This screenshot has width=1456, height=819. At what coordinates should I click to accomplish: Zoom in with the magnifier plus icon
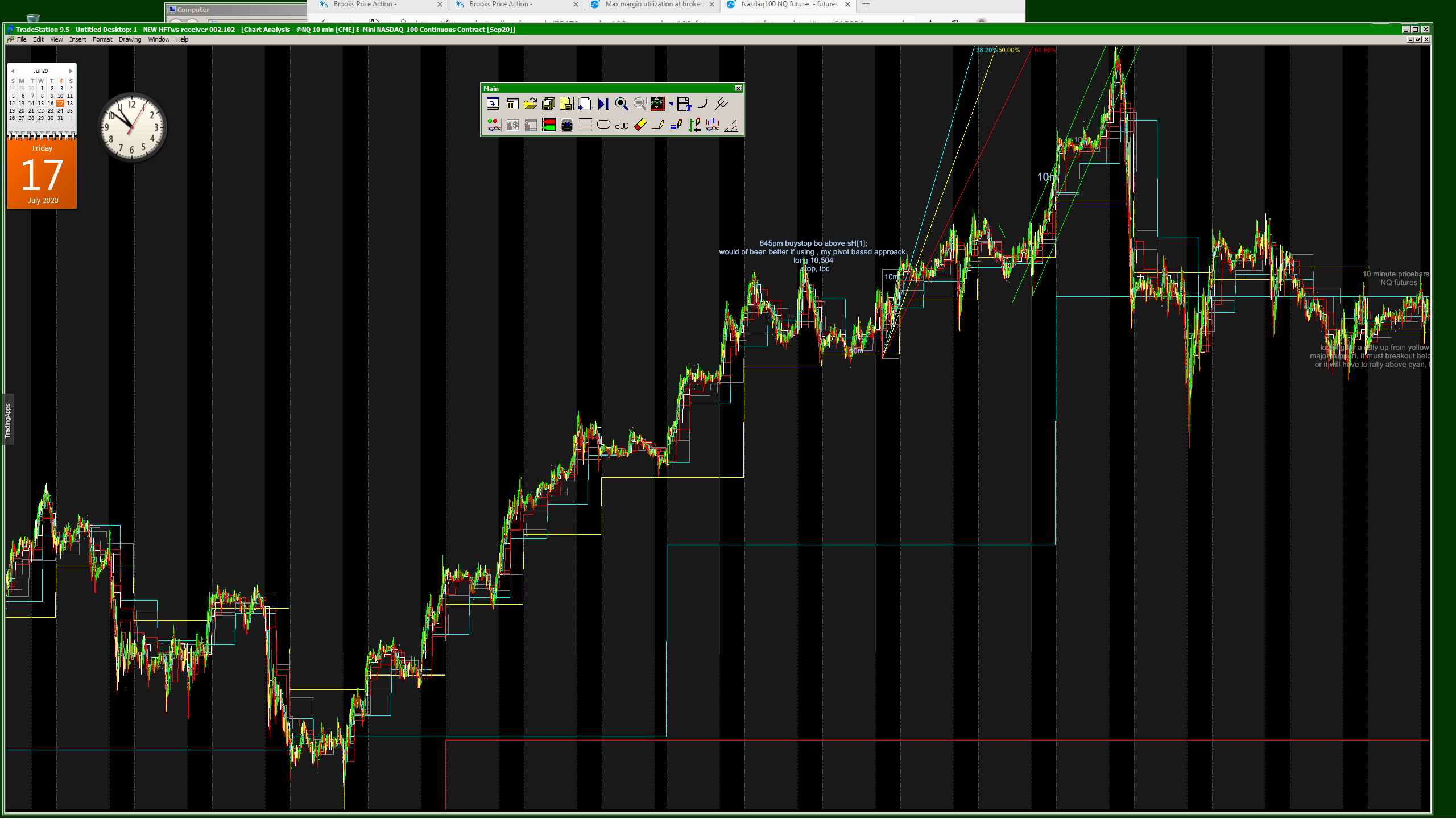pyautogui.click(x=622, y=104)
